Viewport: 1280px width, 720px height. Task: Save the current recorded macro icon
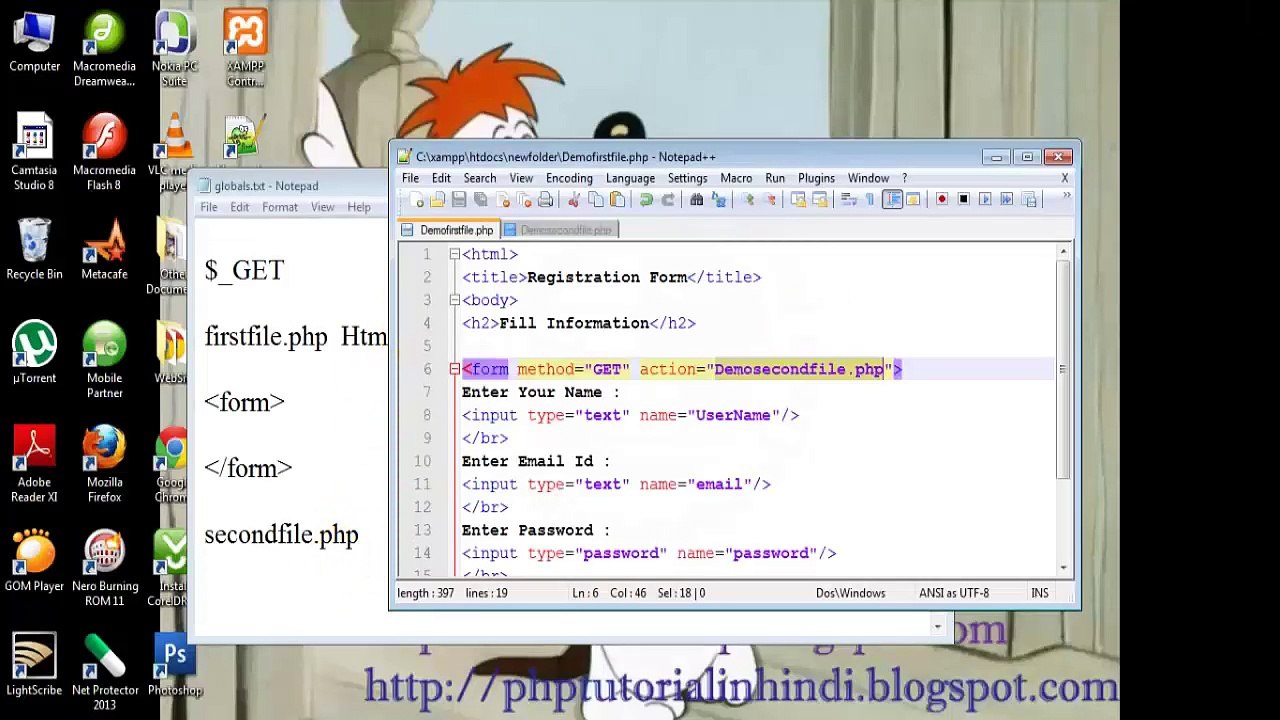tap(1029, 200)
